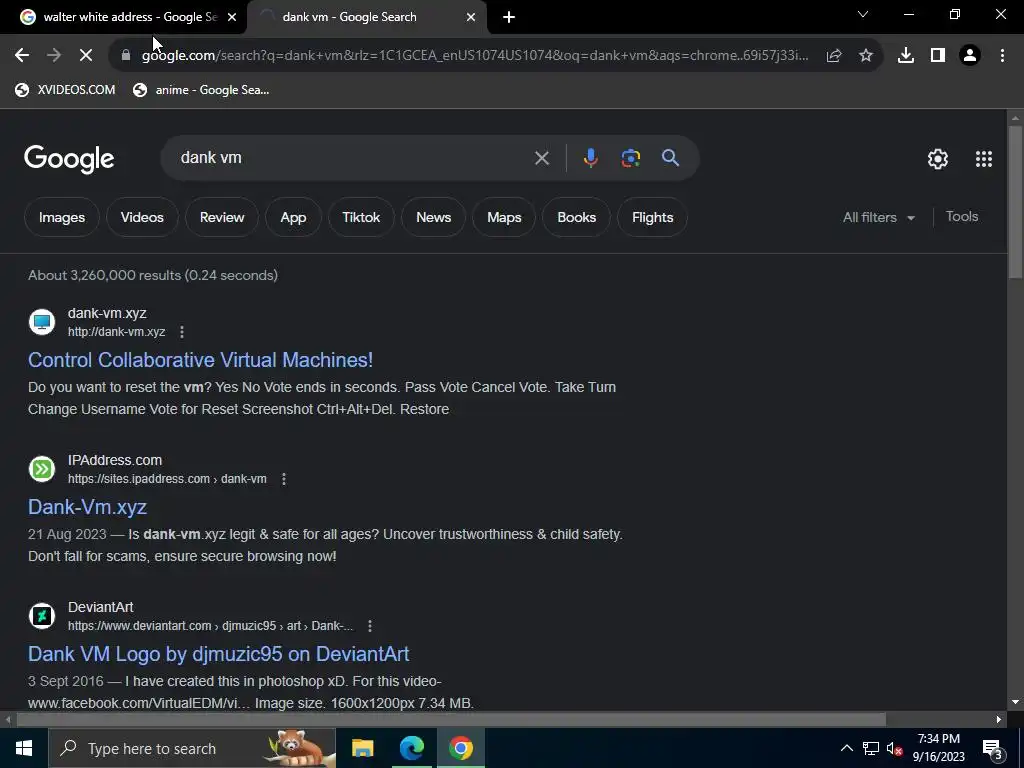Stop page loading with the X button
The image size is (1024, 768).
coord(86,56)
